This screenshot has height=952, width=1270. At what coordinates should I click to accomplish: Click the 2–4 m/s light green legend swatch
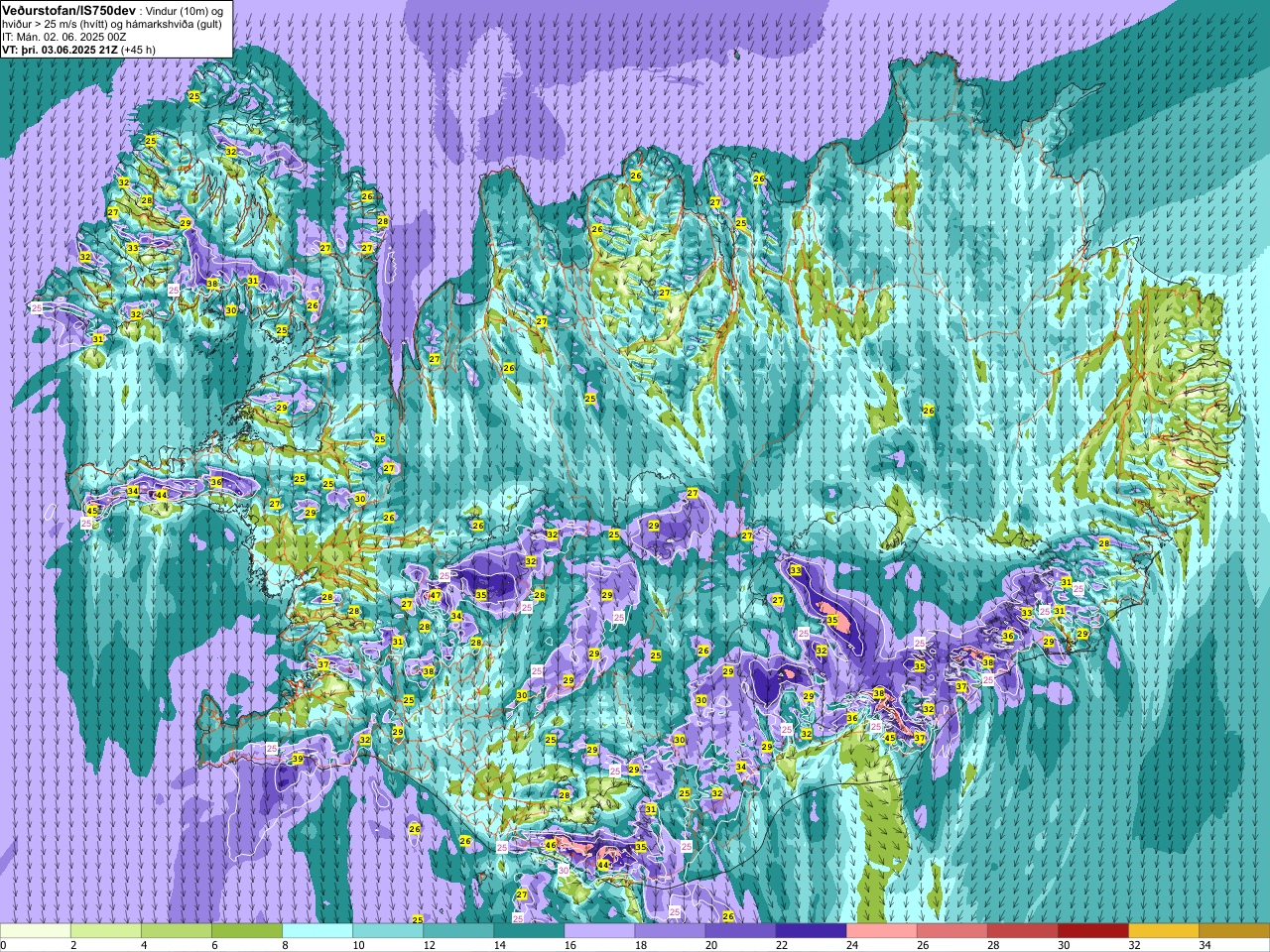106,931
